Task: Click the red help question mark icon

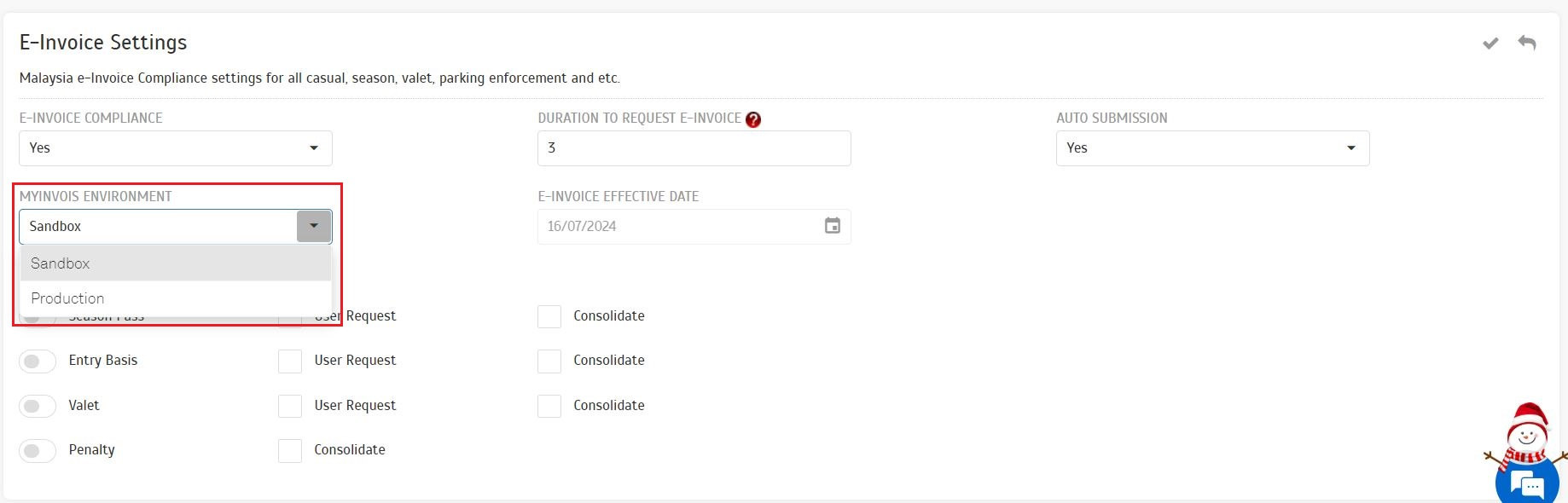Action: pyautogui.click(x=753, y=119)
